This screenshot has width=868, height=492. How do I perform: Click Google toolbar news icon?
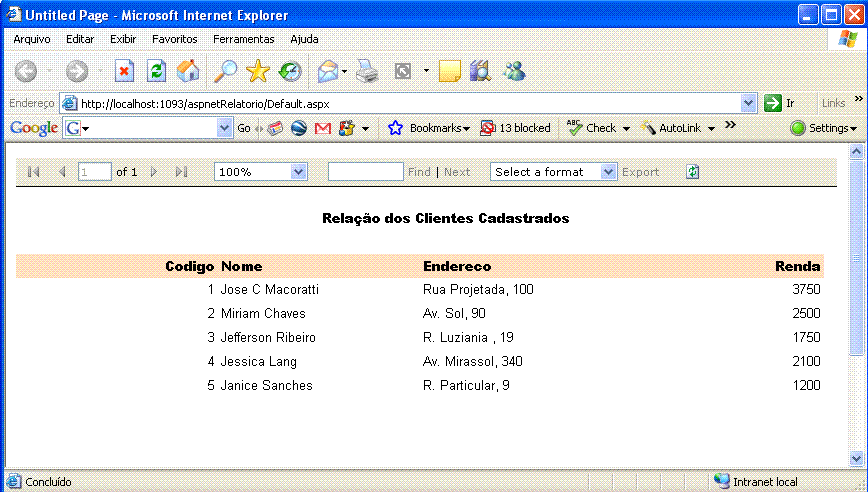click(275, 128)
